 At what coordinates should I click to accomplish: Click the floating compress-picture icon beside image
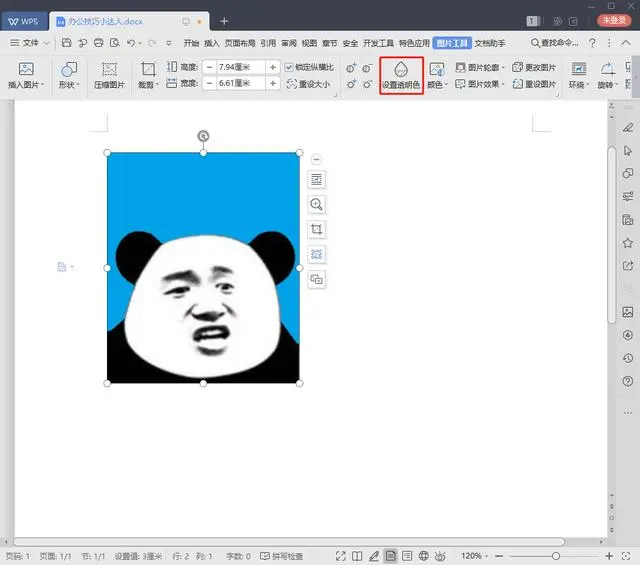(316, 254)
